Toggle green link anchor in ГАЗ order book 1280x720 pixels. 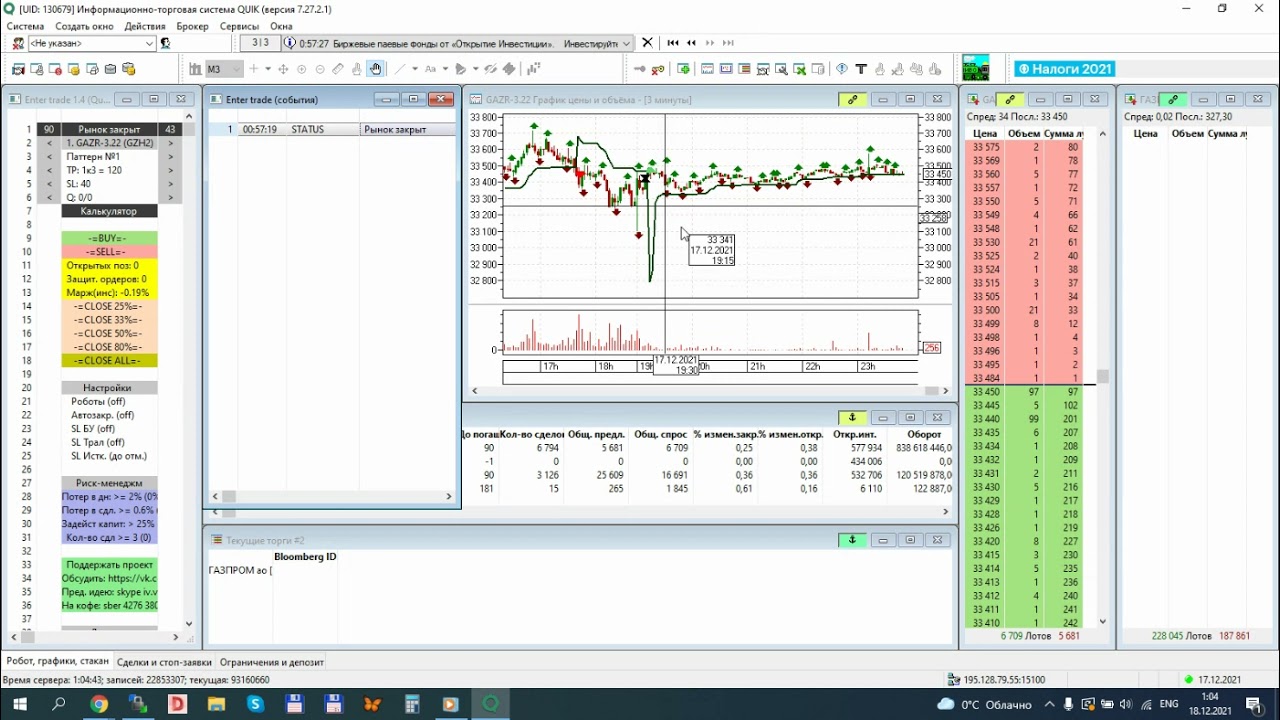pos(1172,99)
